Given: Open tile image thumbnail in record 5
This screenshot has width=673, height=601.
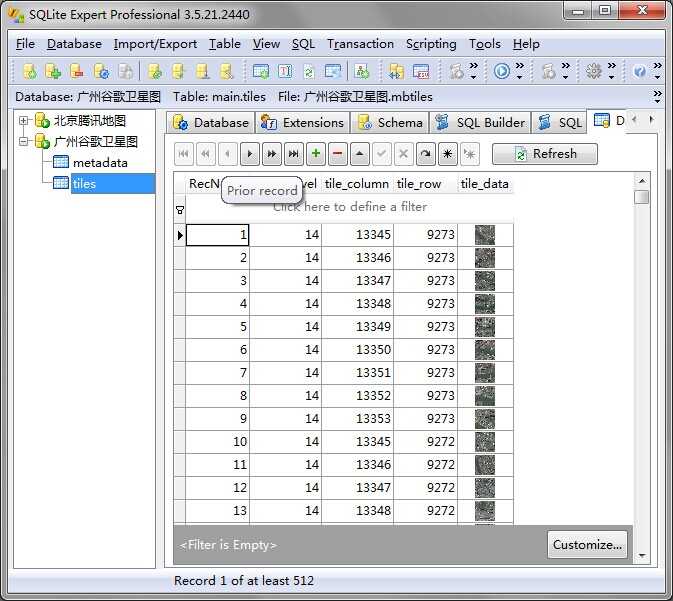Looking at the screenshot, I should click(485, 327).
